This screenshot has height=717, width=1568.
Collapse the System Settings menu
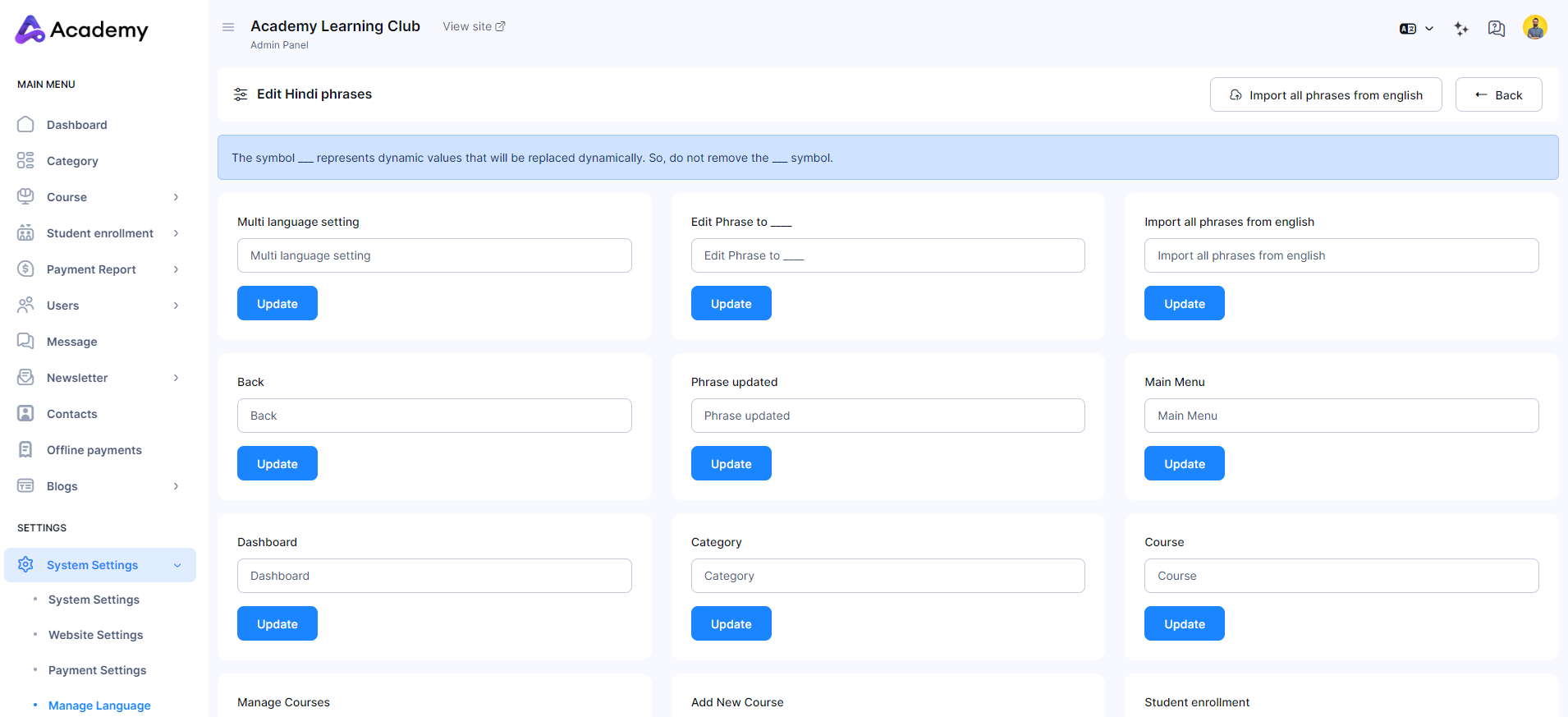pos(177,565)
